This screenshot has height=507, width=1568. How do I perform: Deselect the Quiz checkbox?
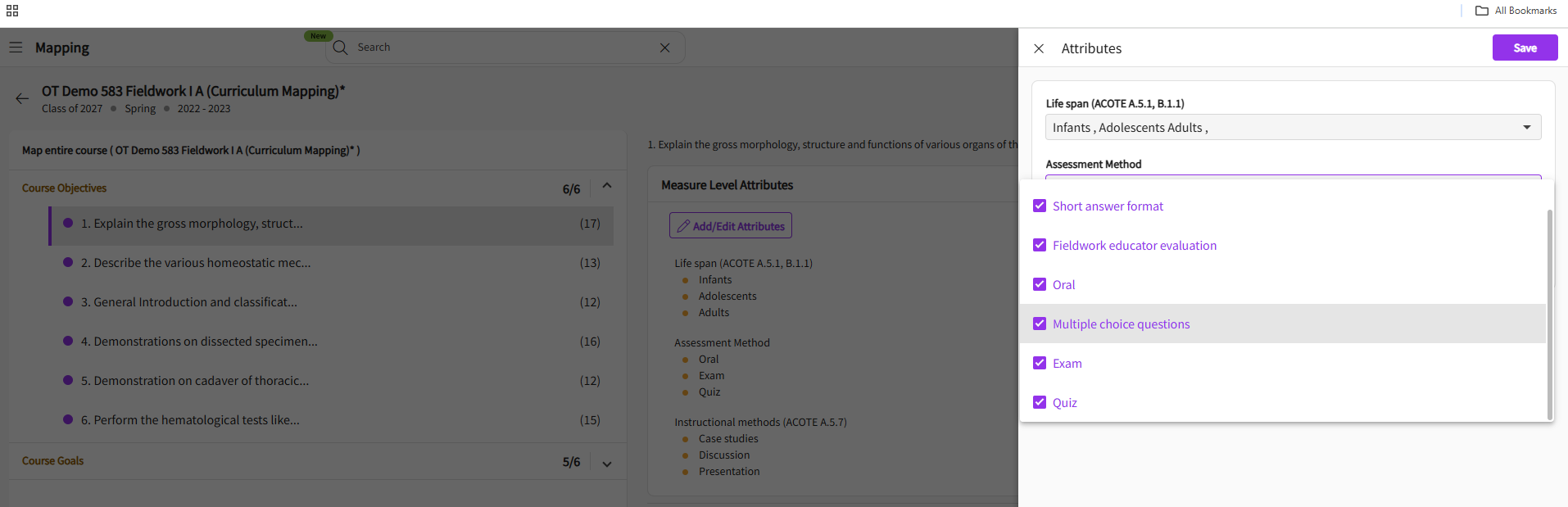click(1040, 402)
